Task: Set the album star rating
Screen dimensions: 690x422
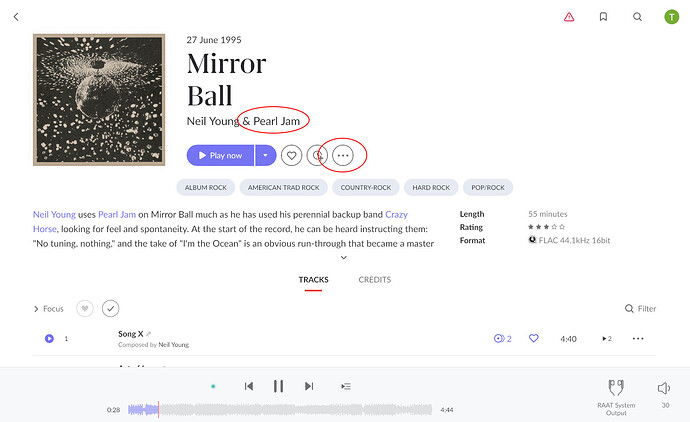Action: click(x=546, y=227)
